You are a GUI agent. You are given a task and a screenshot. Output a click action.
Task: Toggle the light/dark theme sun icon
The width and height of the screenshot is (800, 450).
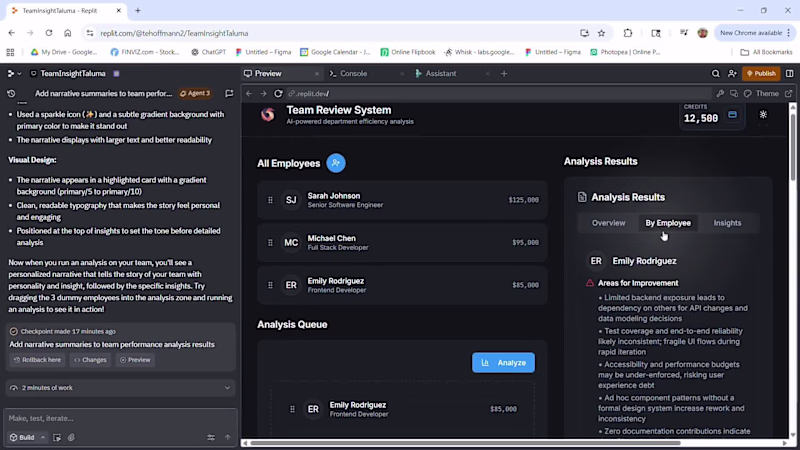coord(763,115)
